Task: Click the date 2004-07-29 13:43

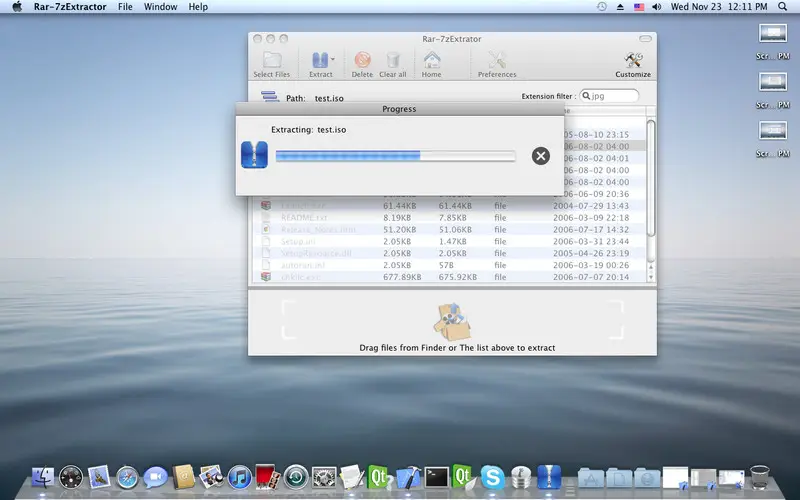Action: [591, 206]
